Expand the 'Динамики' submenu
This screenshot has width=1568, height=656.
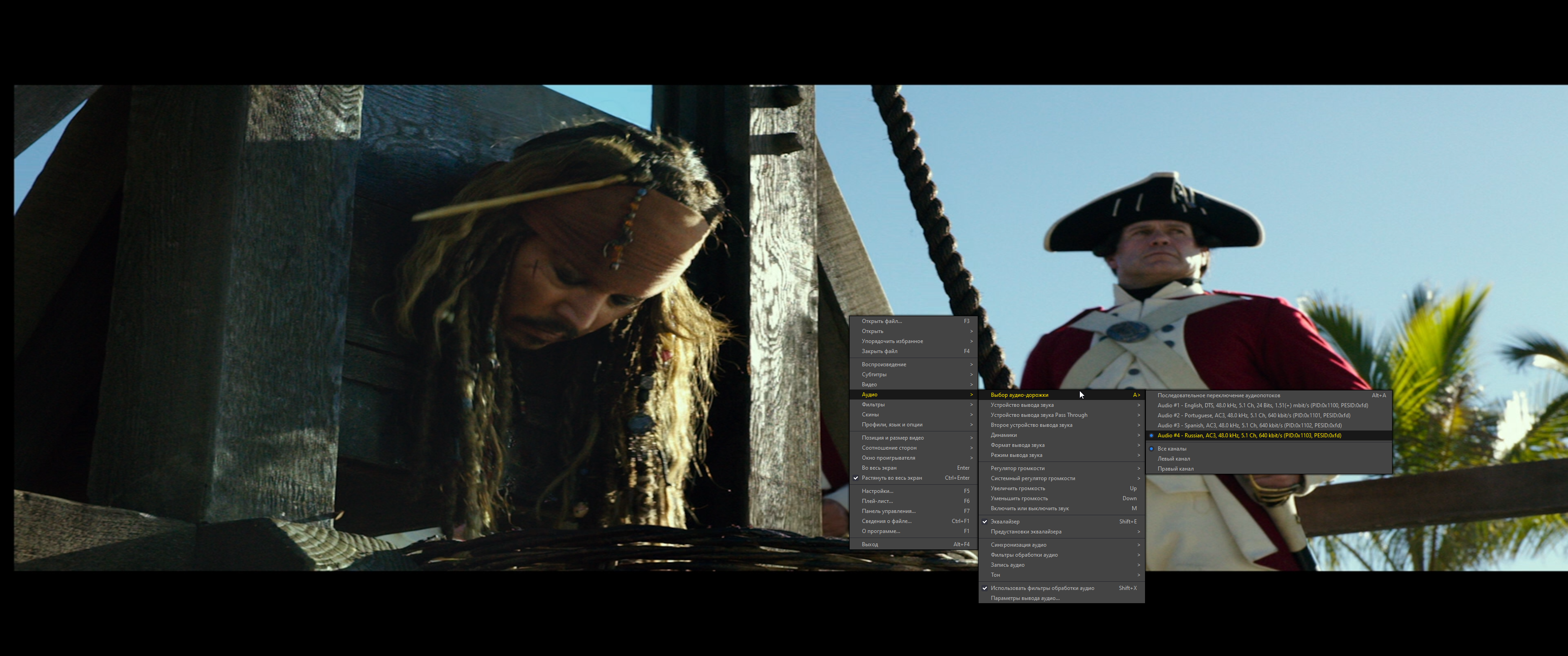tap(1004, 435)
